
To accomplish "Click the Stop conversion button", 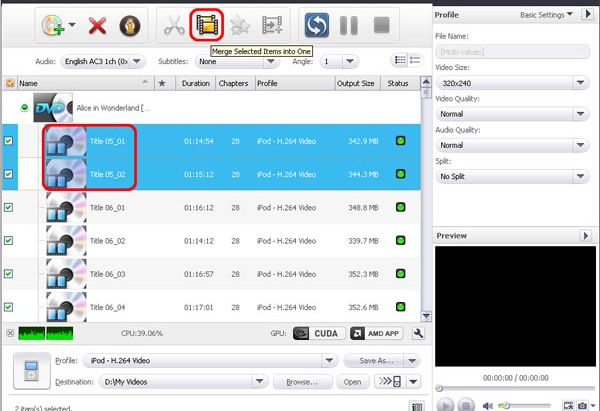I will click(x=382, y=25).
